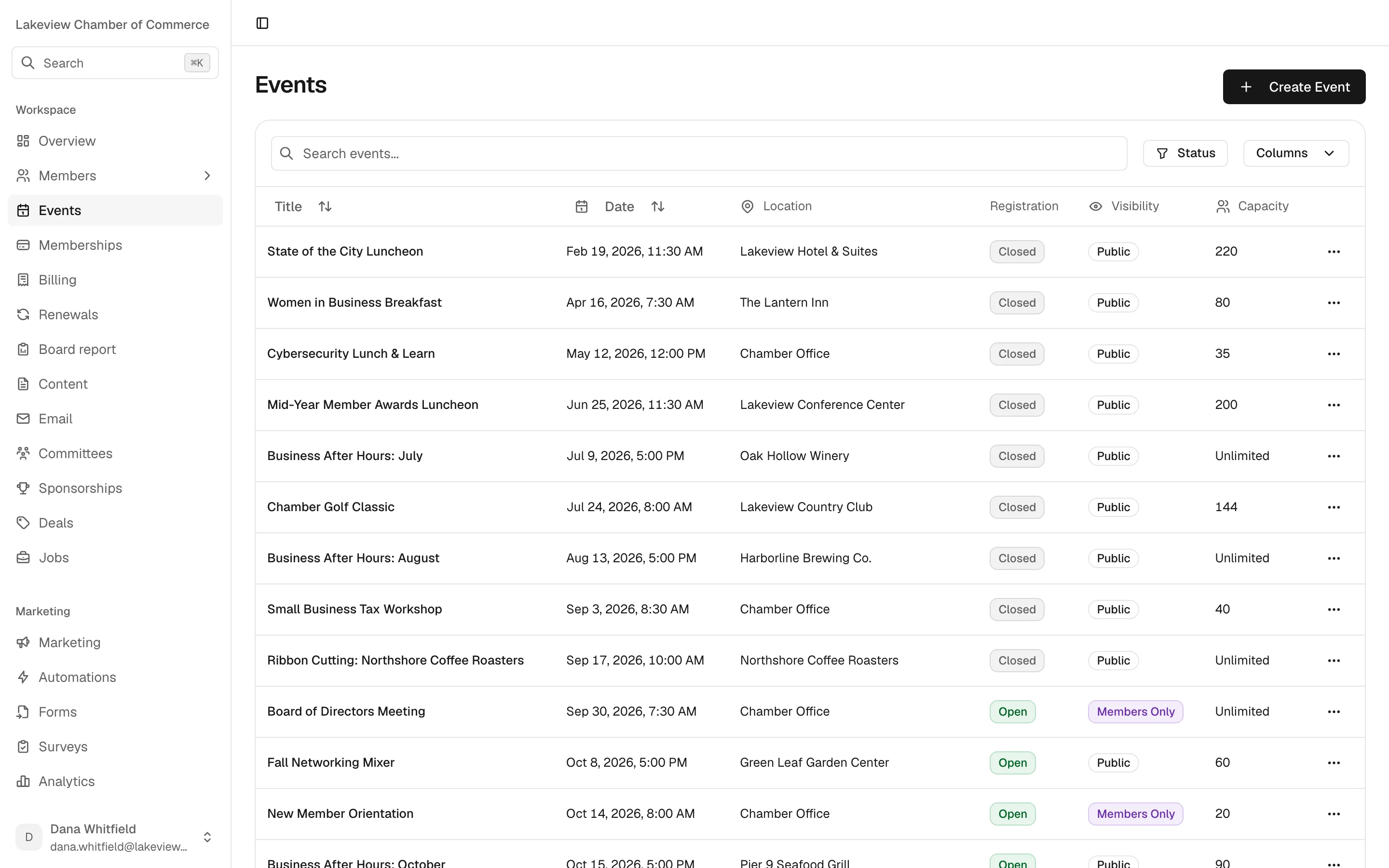Go to Committees
Viewport: 1389px width, 868px height.
[x=115, y=453]
